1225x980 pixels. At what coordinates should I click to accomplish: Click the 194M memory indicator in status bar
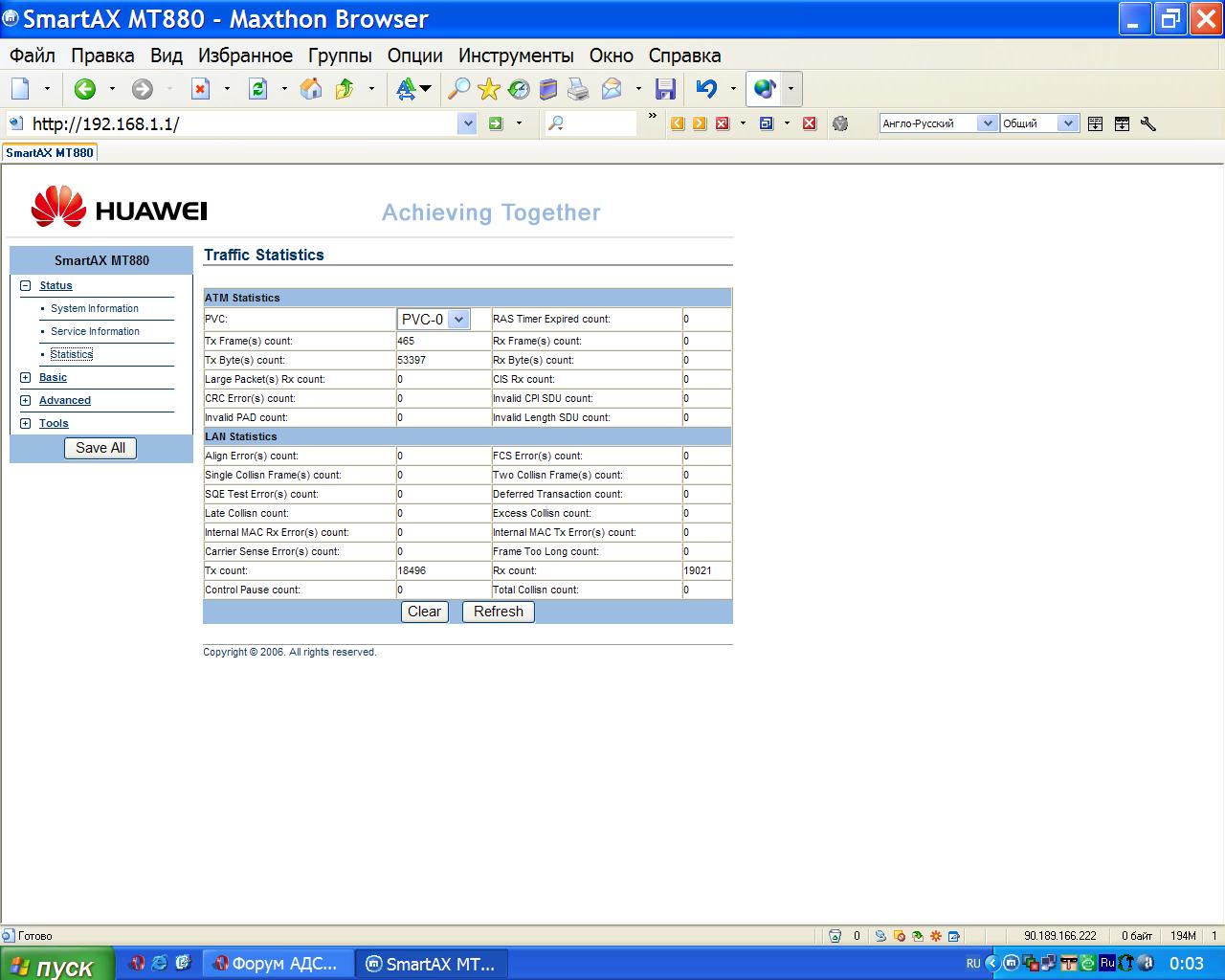coord(1183,936)
